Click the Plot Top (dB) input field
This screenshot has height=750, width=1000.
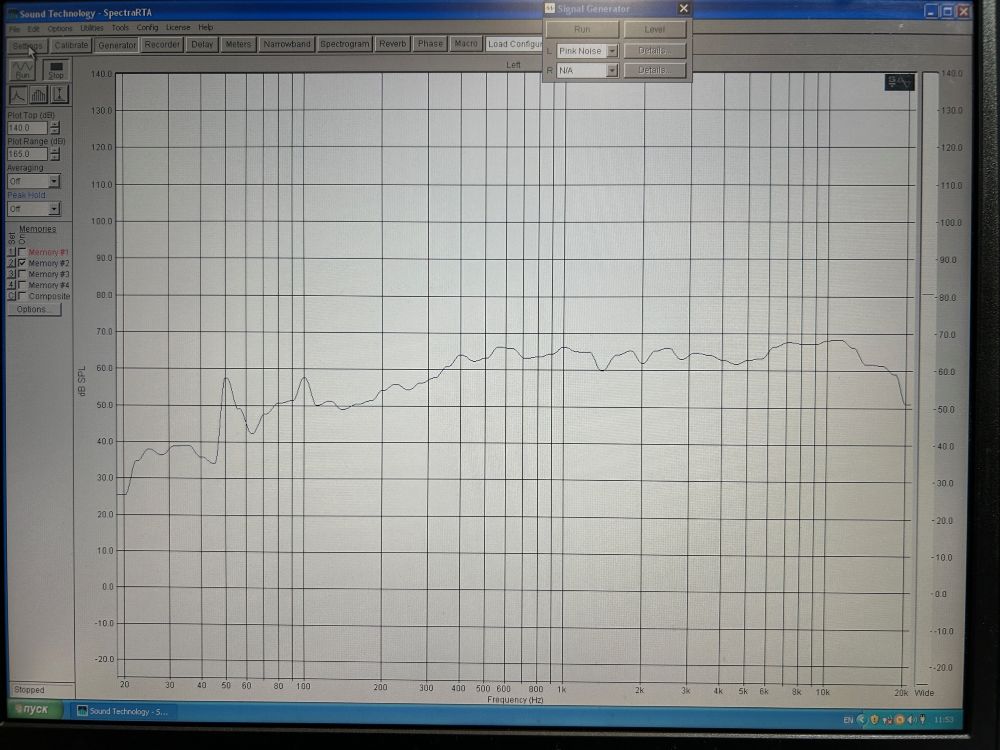pyautogui.click(x=27, y=128)
